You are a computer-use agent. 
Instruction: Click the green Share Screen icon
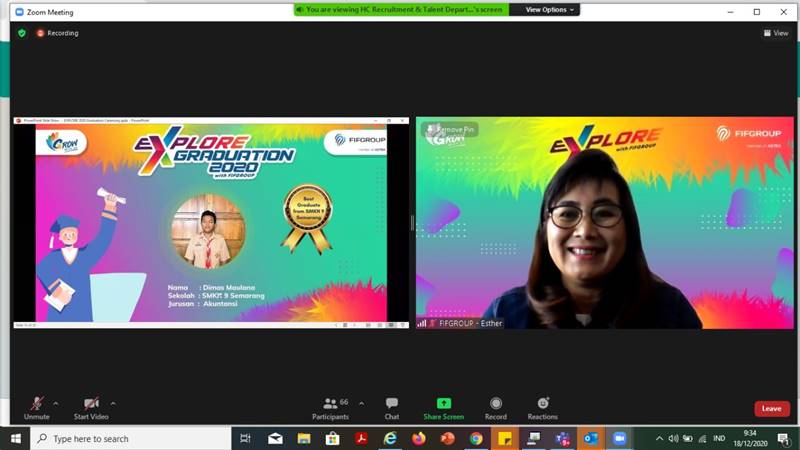pos(443,404)
